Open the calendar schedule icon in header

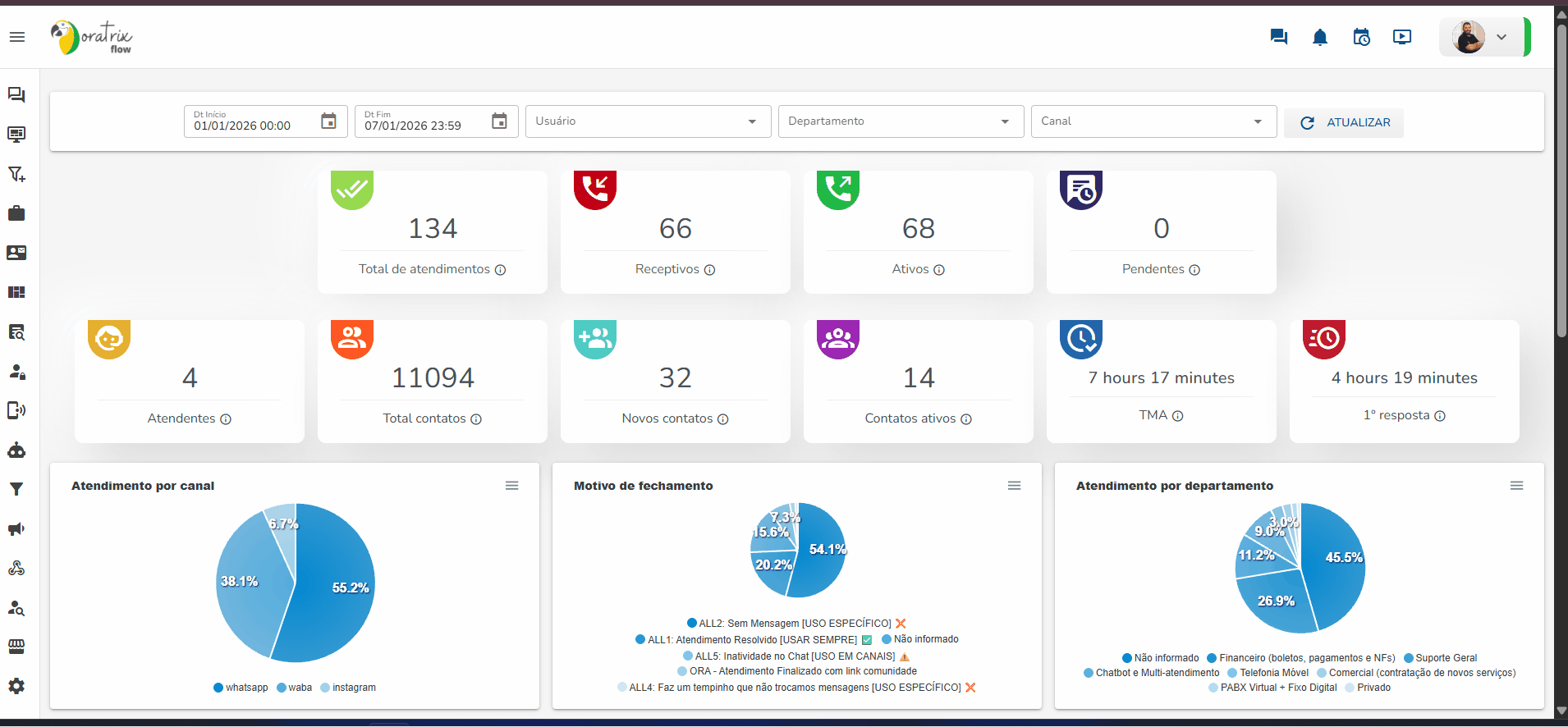pyautogui.click(x=1361, y=37)
